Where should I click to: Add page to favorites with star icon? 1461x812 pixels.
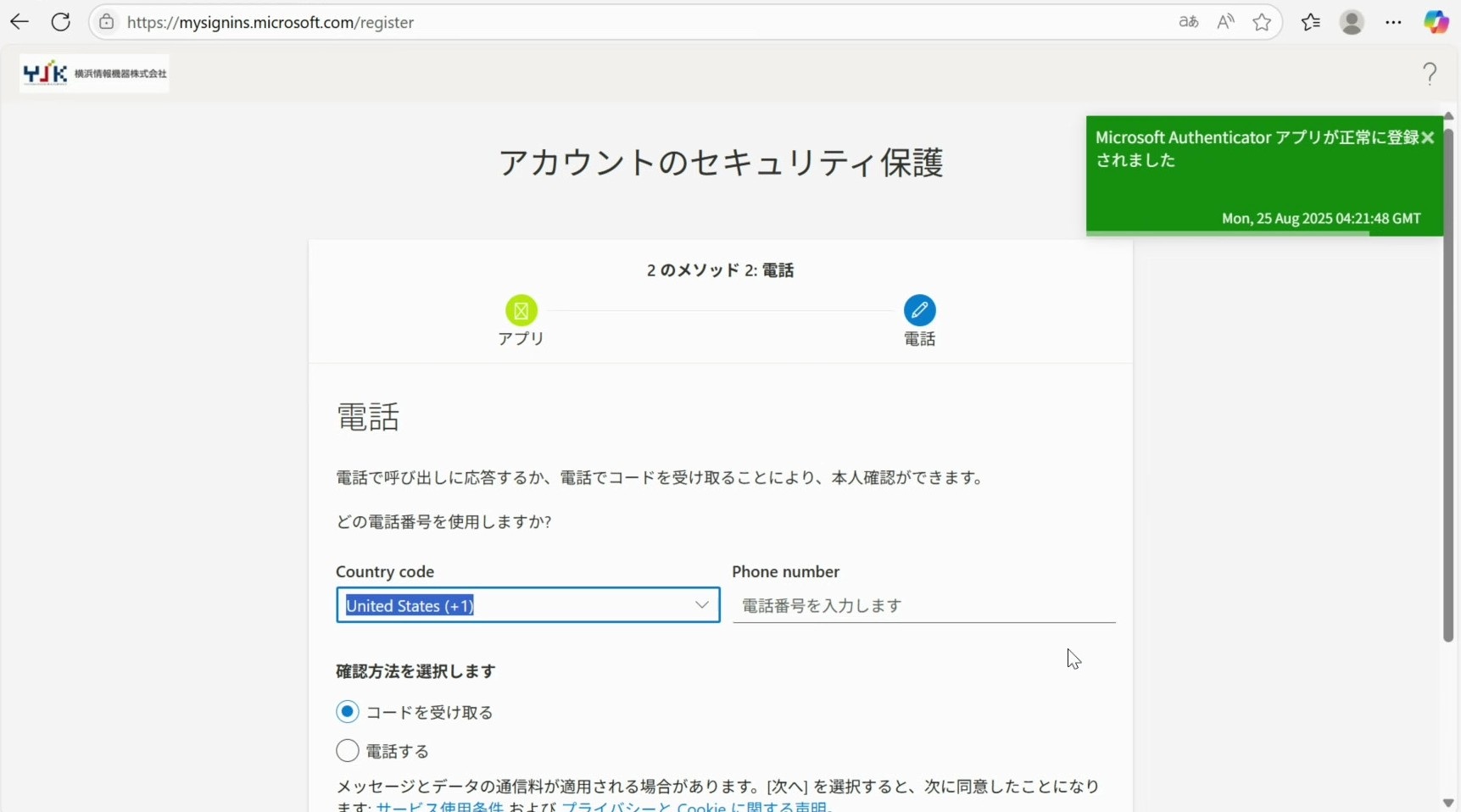pyautogui.click(x=1262, y=22)
